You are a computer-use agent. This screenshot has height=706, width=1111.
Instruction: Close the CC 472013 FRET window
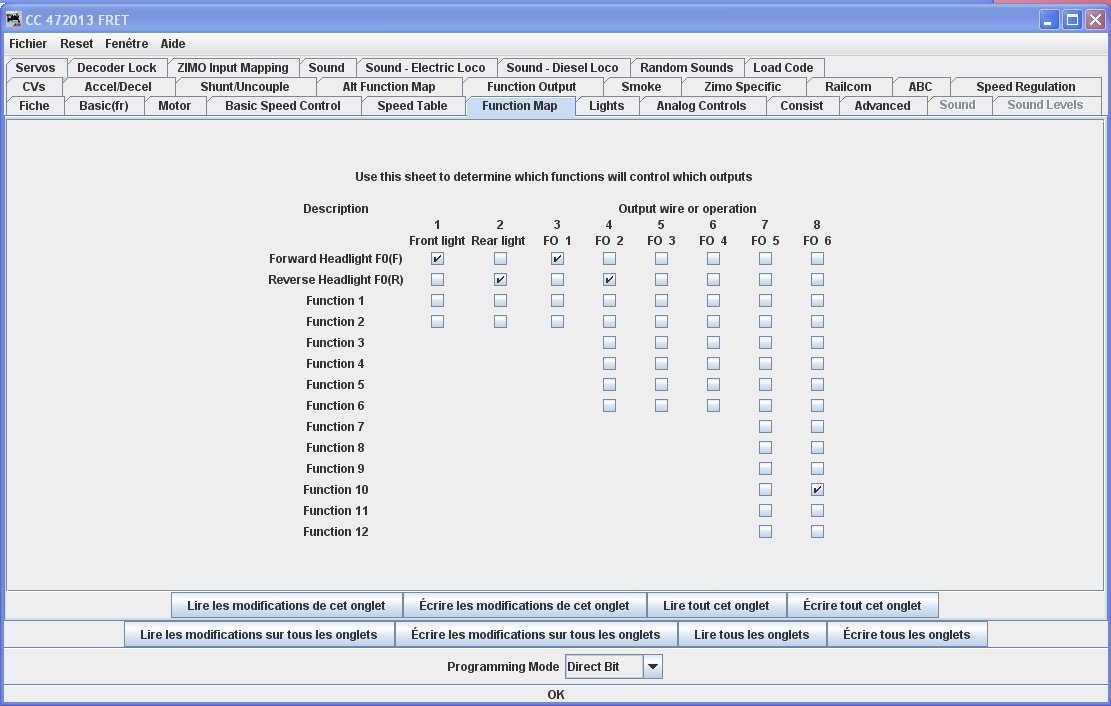[x=1095, y=20]
